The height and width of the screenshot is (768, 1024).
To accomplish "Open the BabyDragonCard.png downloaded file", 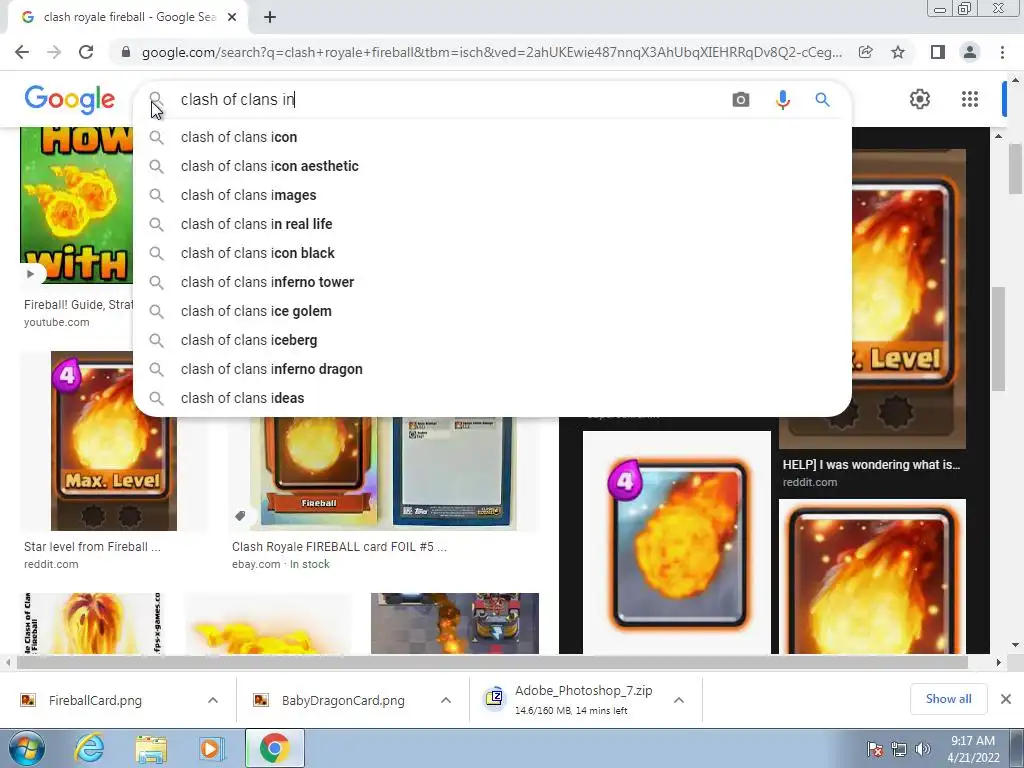I will [343, 700].
